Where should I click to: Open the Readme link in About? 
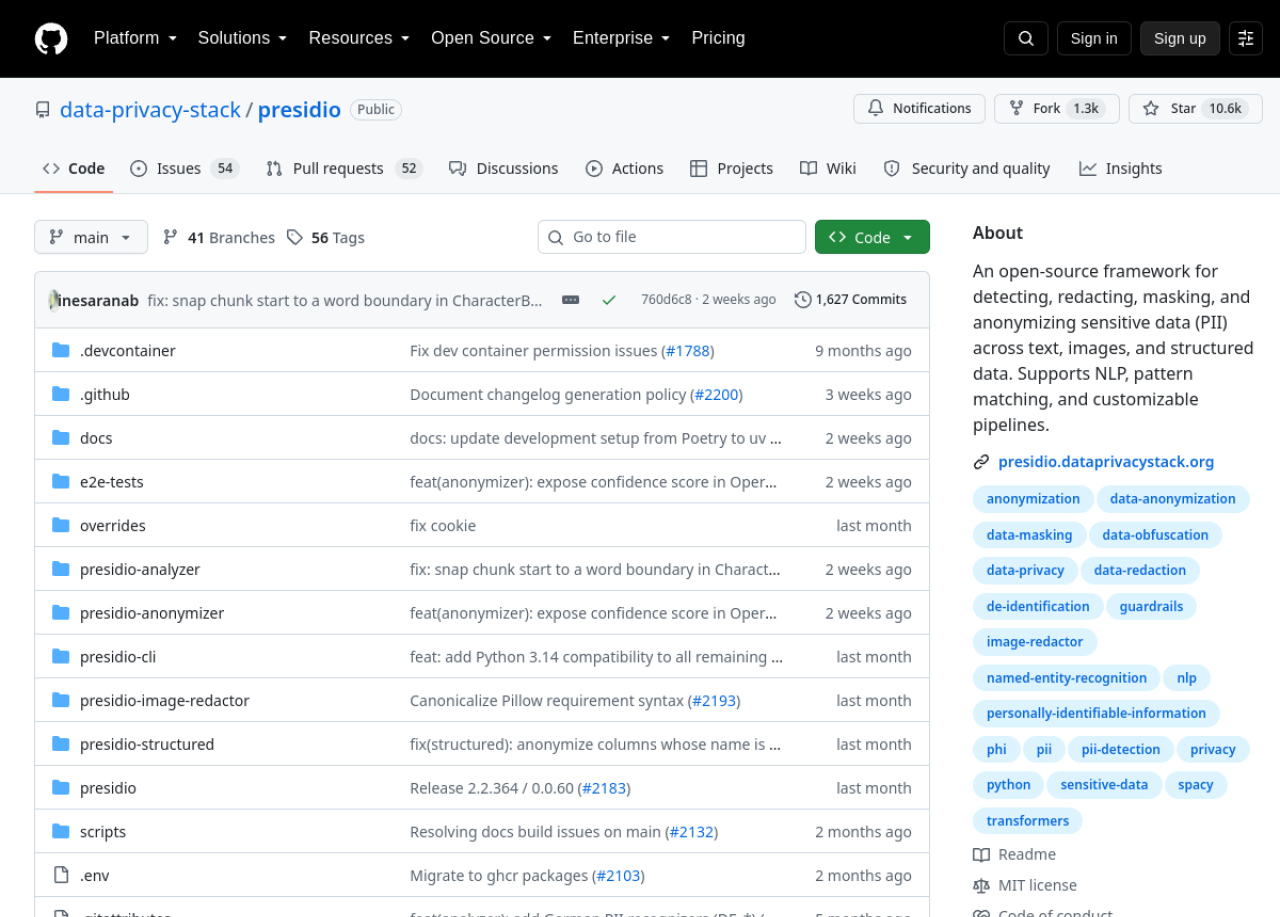1015,854
